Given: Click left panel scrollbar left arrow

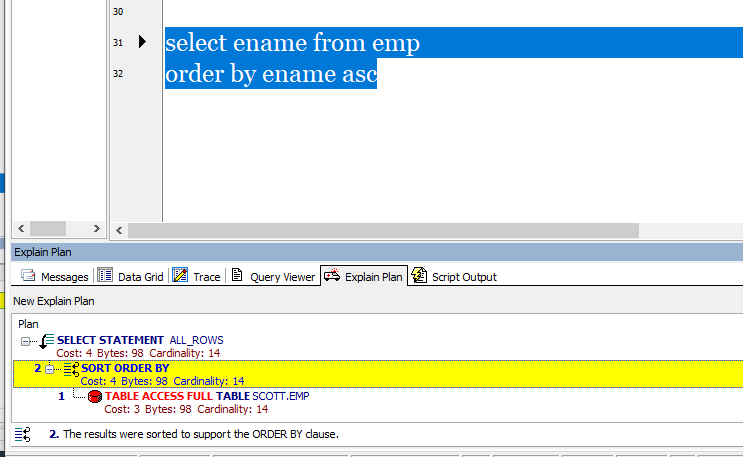Looking at the screenshot, I should click(x=21, y=228).
